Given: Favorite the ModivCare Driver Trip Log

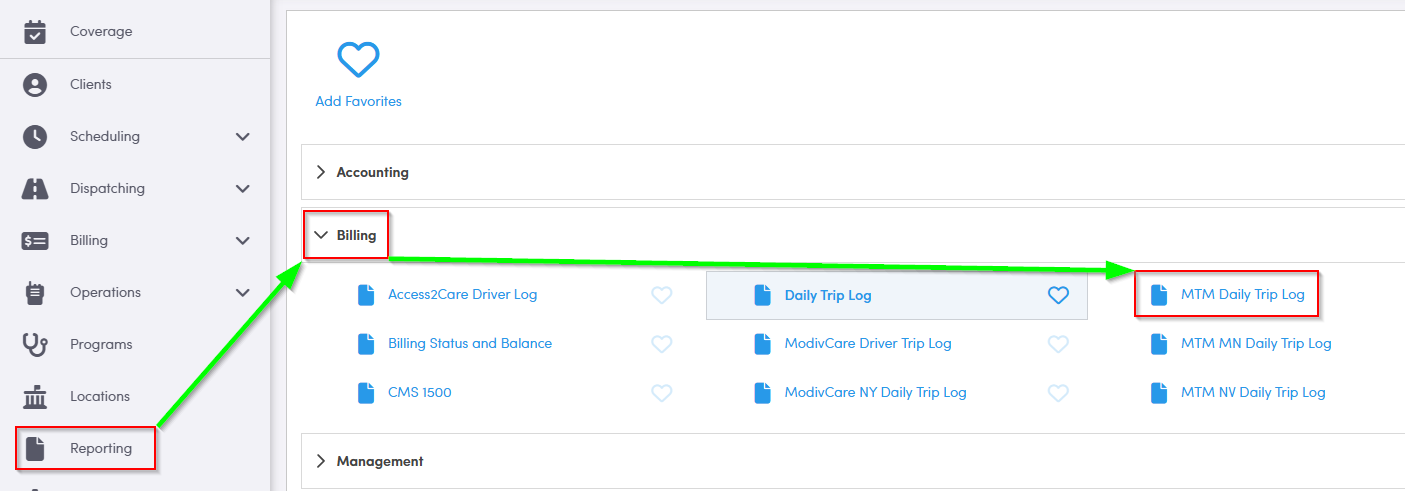Looking at the screenshot, I should click(x=1058, y=343).
